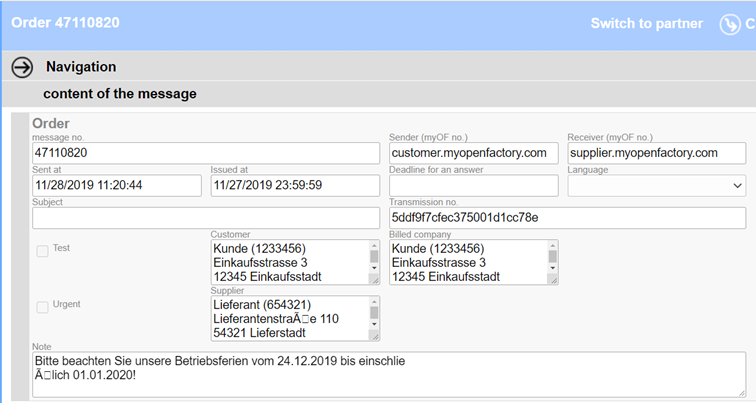The width and height of the screenshot is (756, 403).
Task: Click the Deadline for an answer field
Action: (x=473, y=186)
